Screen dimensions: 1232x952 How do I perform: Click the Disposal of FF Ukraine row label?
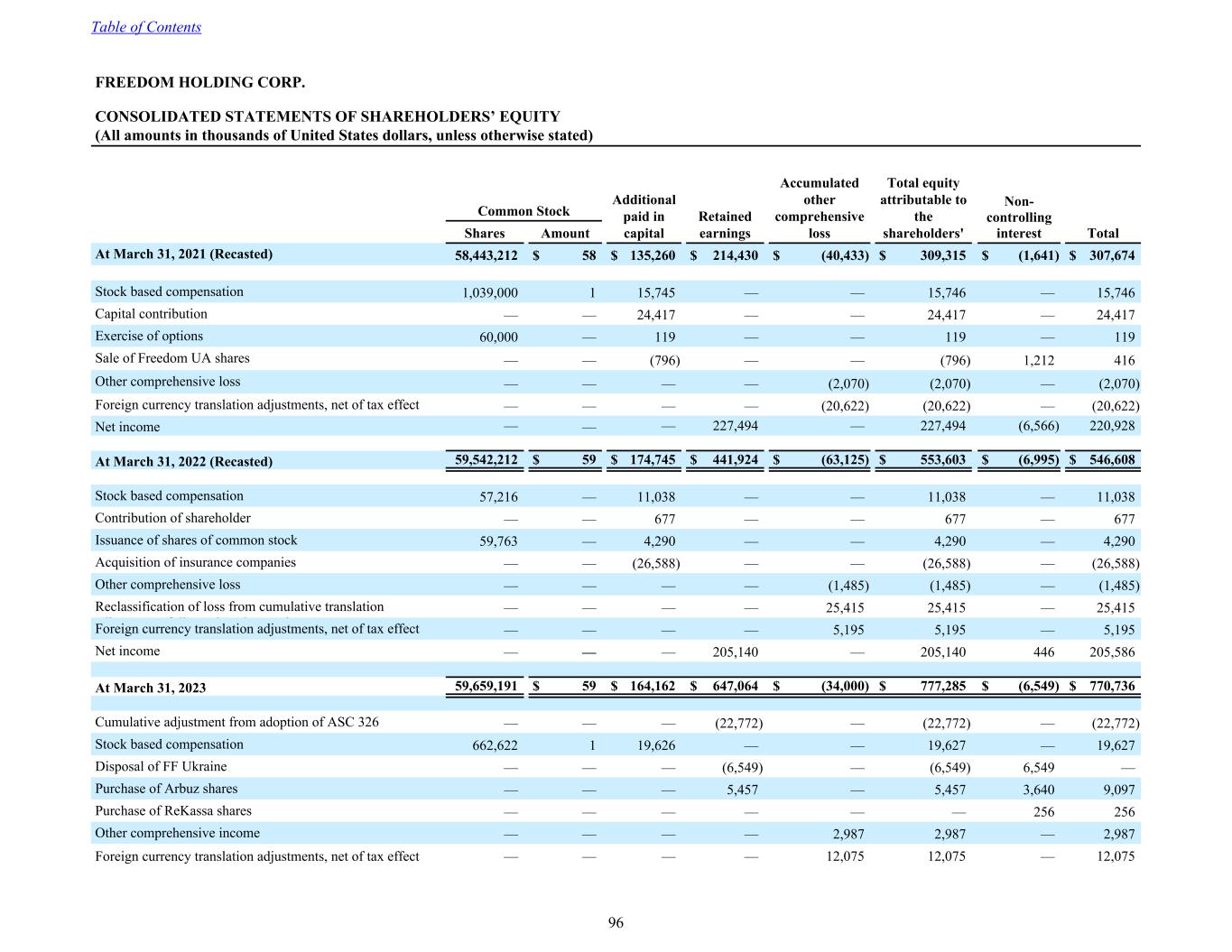[x=161, y=766]
